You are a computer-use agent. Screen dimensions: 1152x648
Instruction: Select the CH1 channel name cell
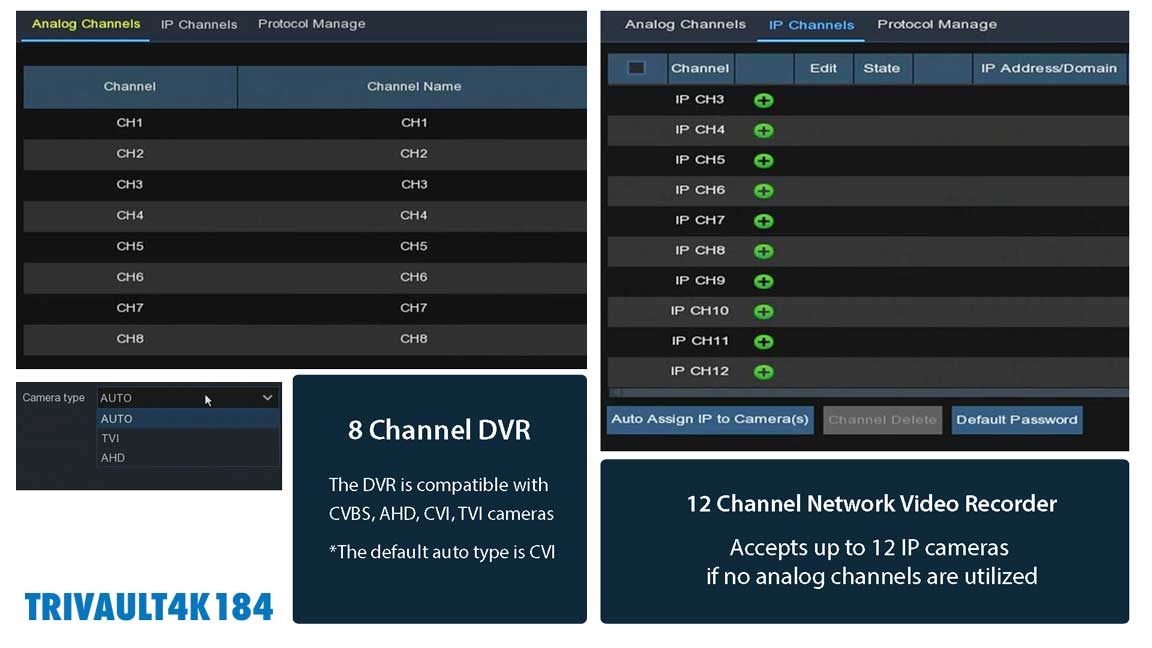click(x=414, y=123)
